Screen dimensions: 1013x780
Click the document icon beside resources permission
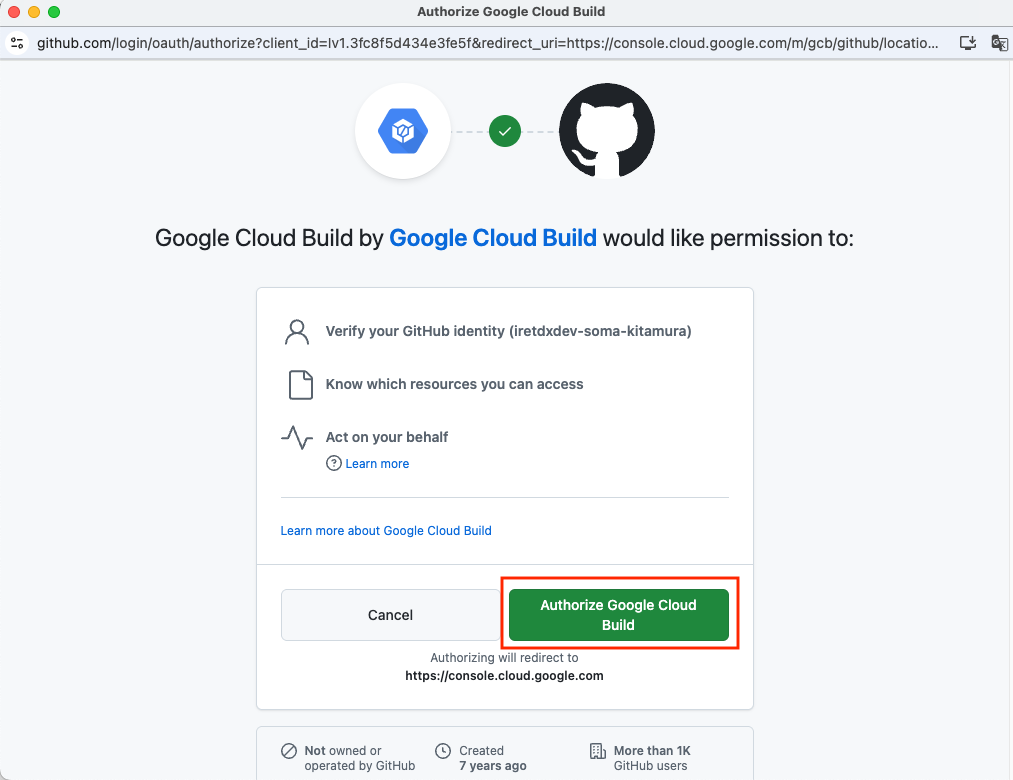tap(300, 385)
